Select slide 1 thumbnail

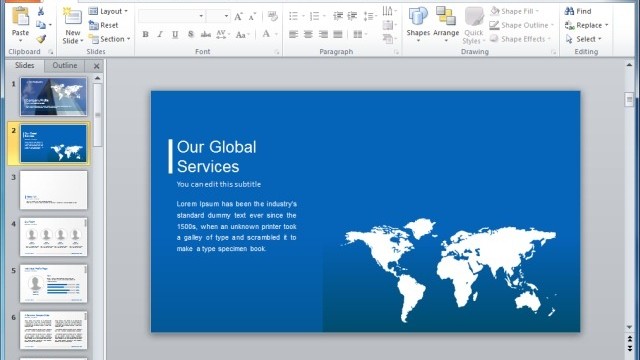tap(53, 97)
